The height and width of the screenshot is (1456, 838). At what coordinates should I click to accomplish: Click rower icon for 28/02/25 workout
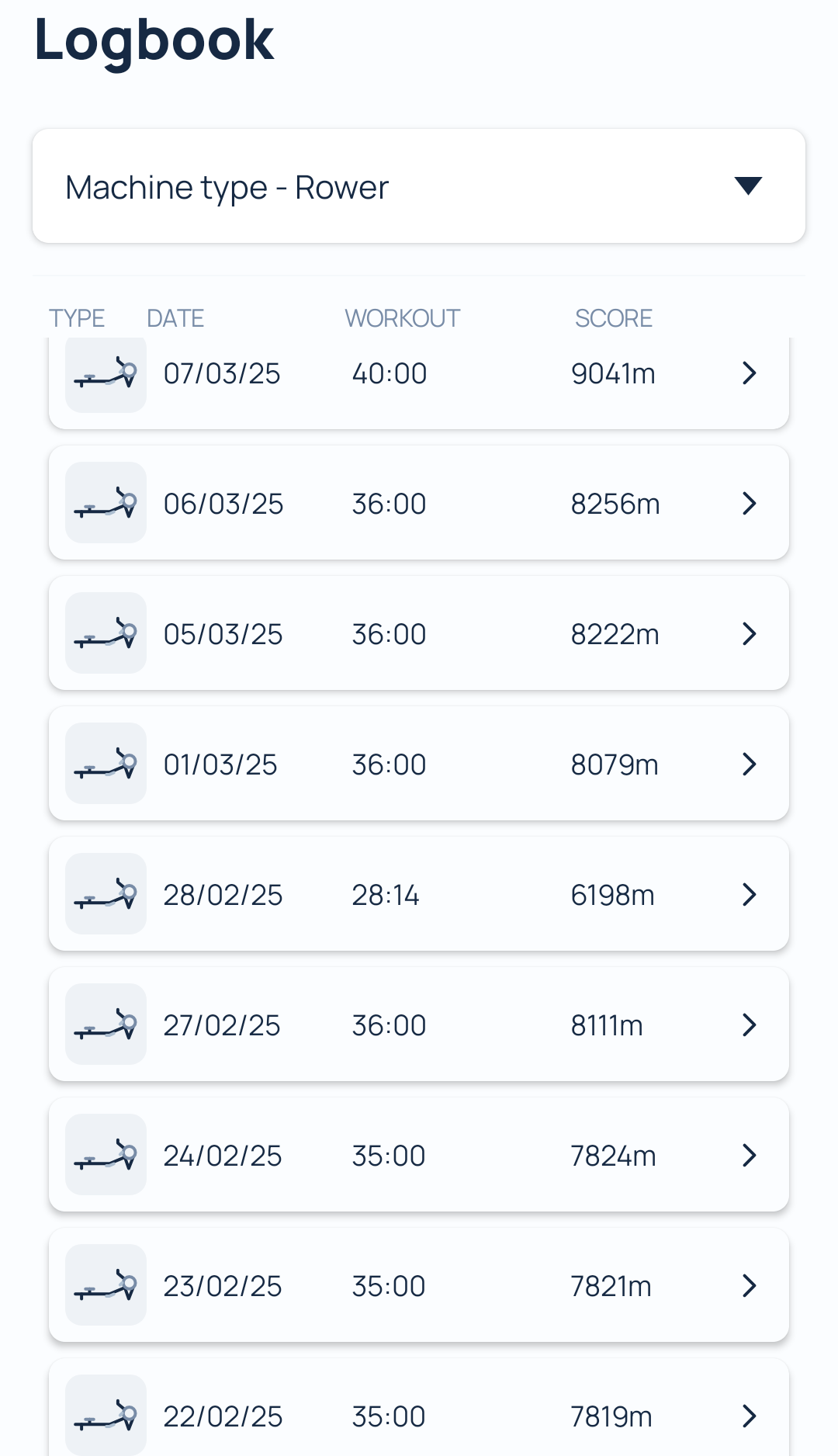[x=106, y=894]
